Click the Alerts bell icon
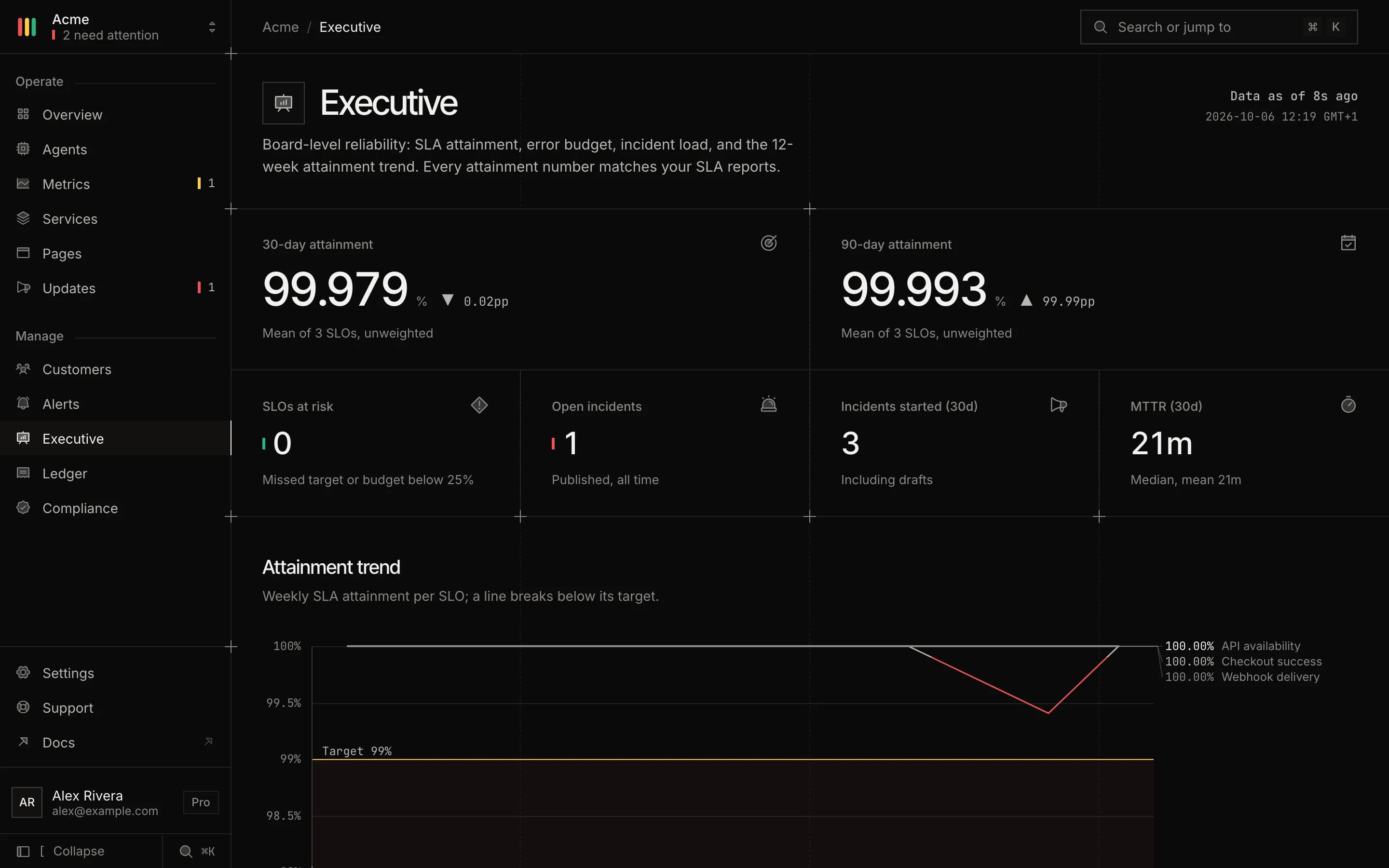Image resolution: width=1389 pixels, height=868 pixels. 23,404
